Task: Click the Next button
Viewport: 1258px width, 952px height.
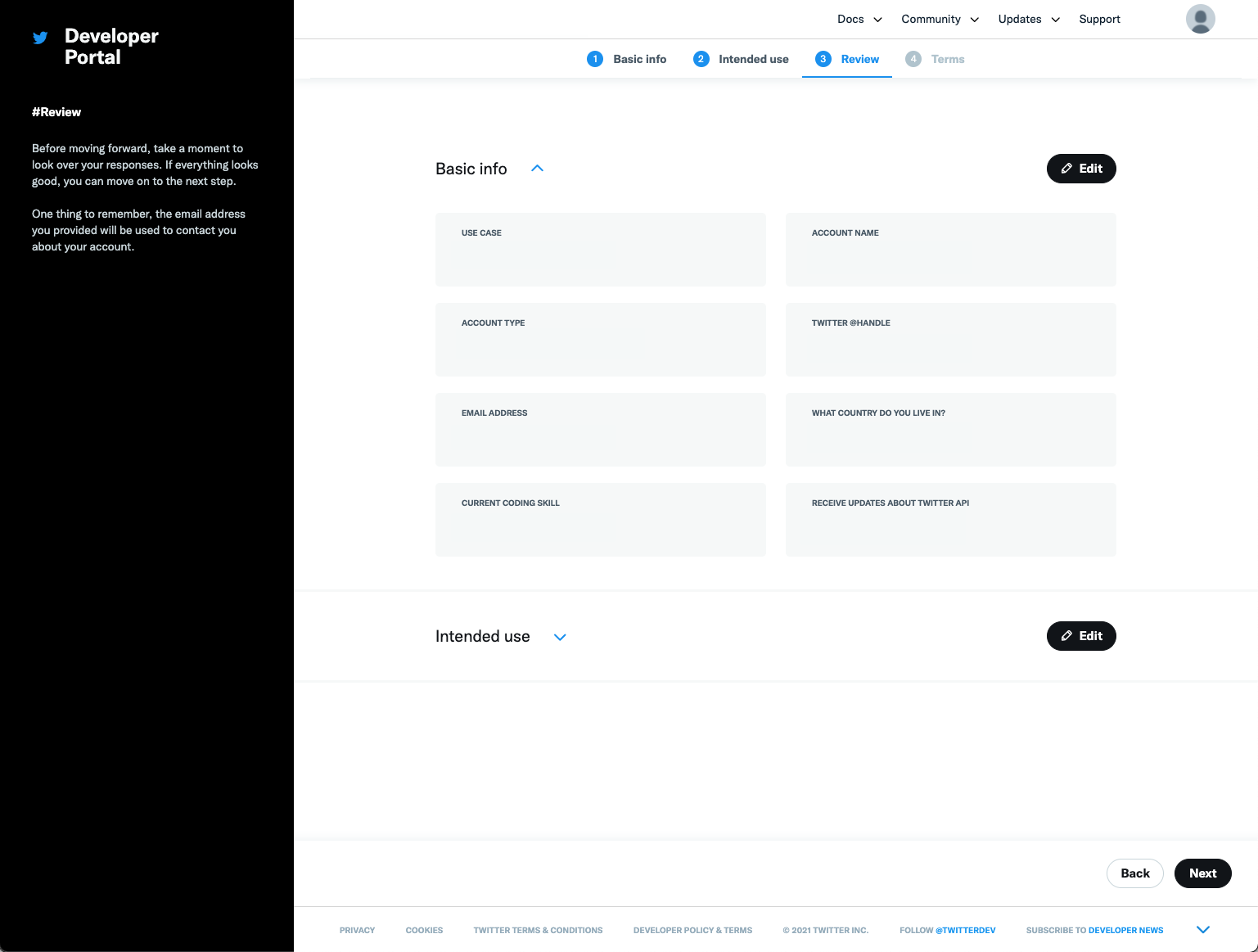Action: click(1203, 873)
